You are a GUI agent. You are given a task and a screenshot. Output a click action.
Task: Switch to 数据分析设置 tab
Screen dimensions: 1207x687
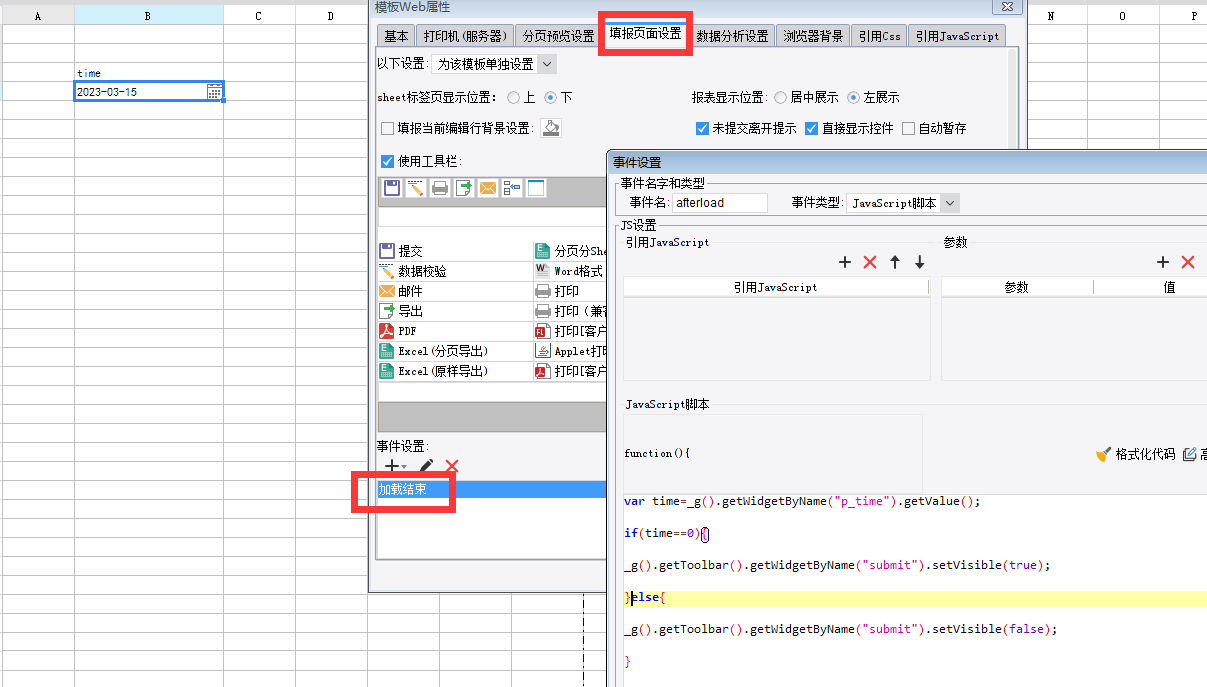[x=733, y=36]
